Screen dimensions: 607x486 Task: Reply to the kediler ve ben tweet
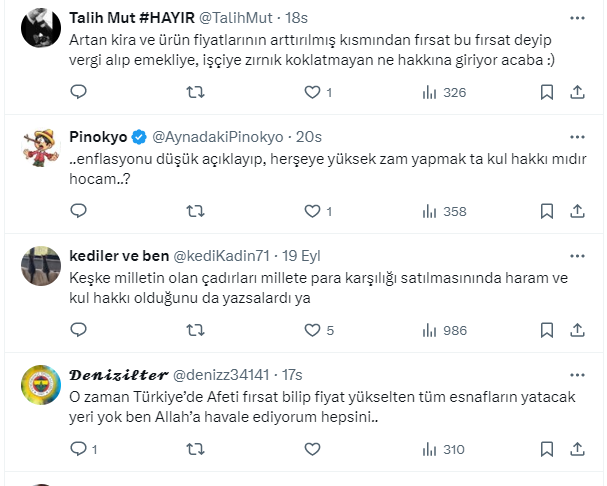click(x=79, y=329)
